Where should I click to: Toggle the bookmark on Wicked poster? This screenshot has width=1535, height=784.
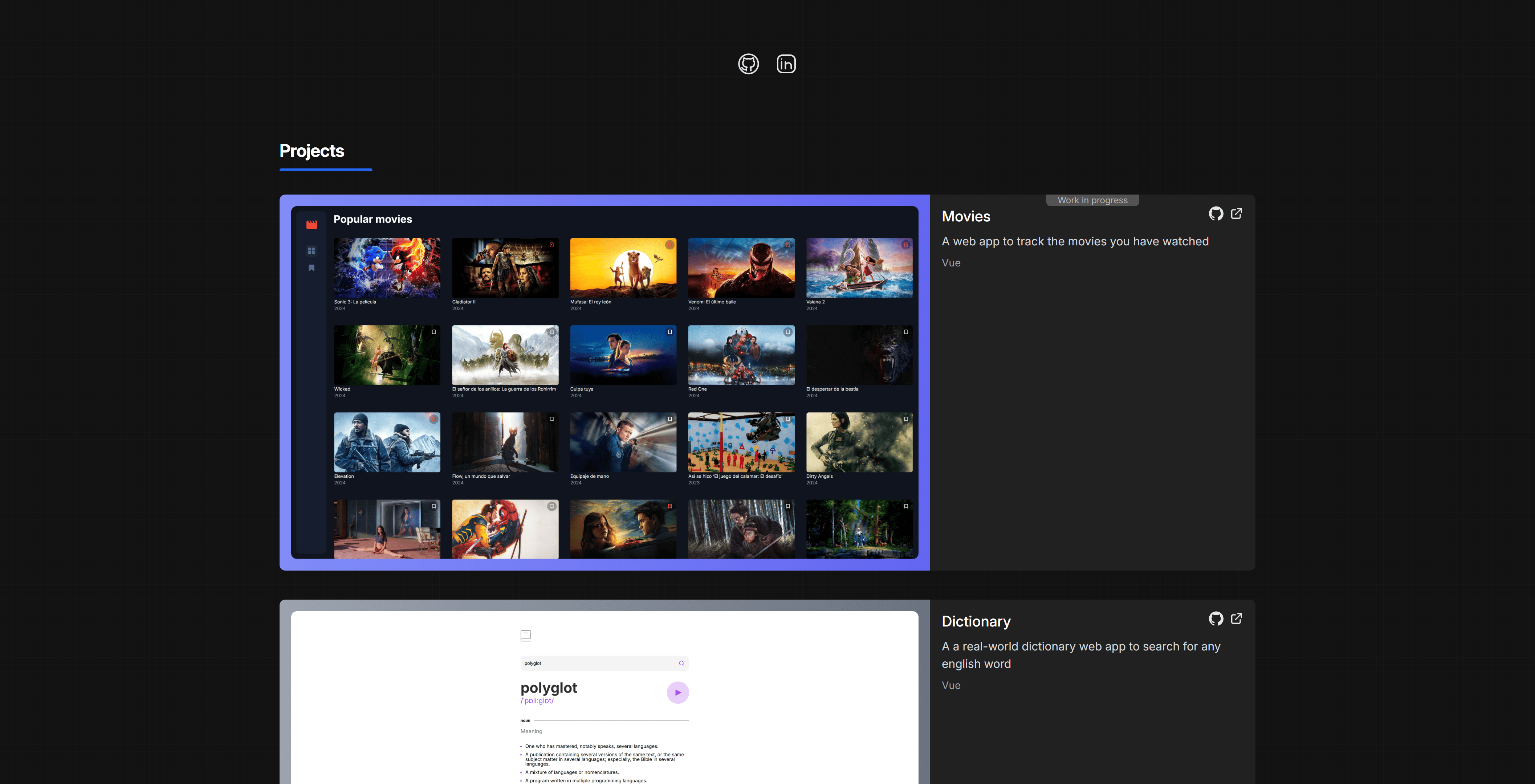point(434,332)
